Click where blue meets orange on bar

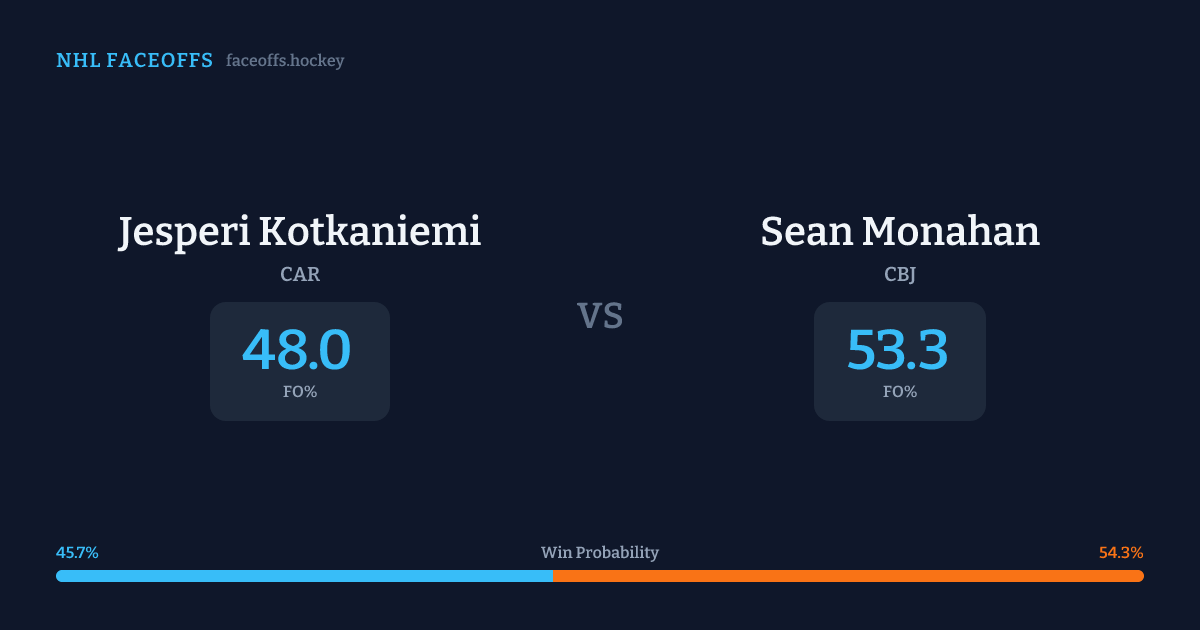(553, 576)
